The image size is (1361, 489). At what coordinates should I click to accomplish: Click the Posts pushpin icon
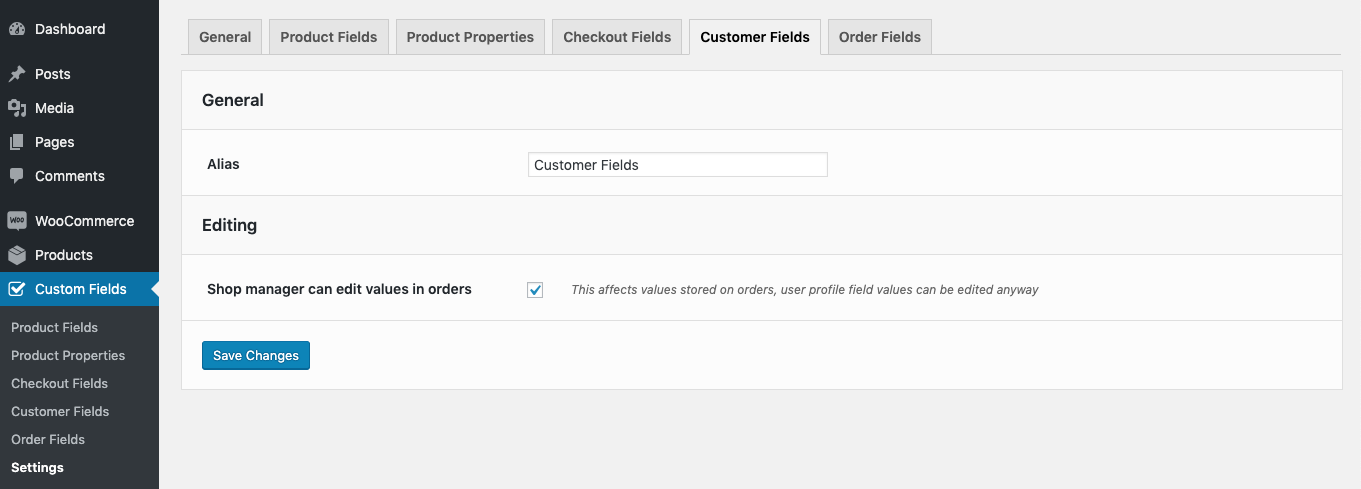[16, 74]
